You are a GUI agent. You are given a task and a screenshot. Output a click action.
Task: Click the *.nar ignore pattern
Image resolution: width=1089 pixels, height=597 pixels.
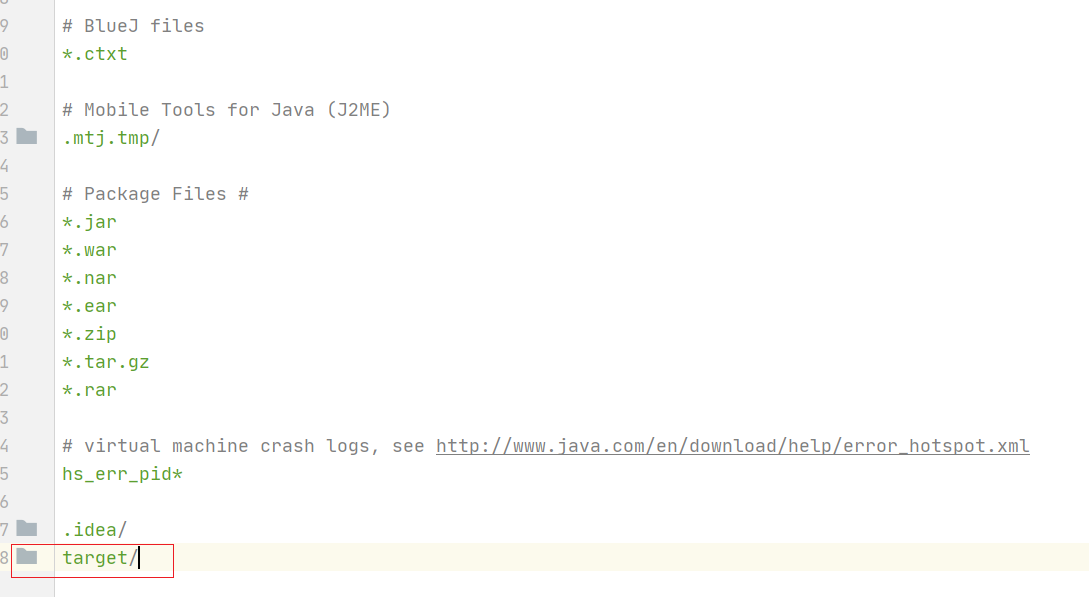[x=90, y=278]
